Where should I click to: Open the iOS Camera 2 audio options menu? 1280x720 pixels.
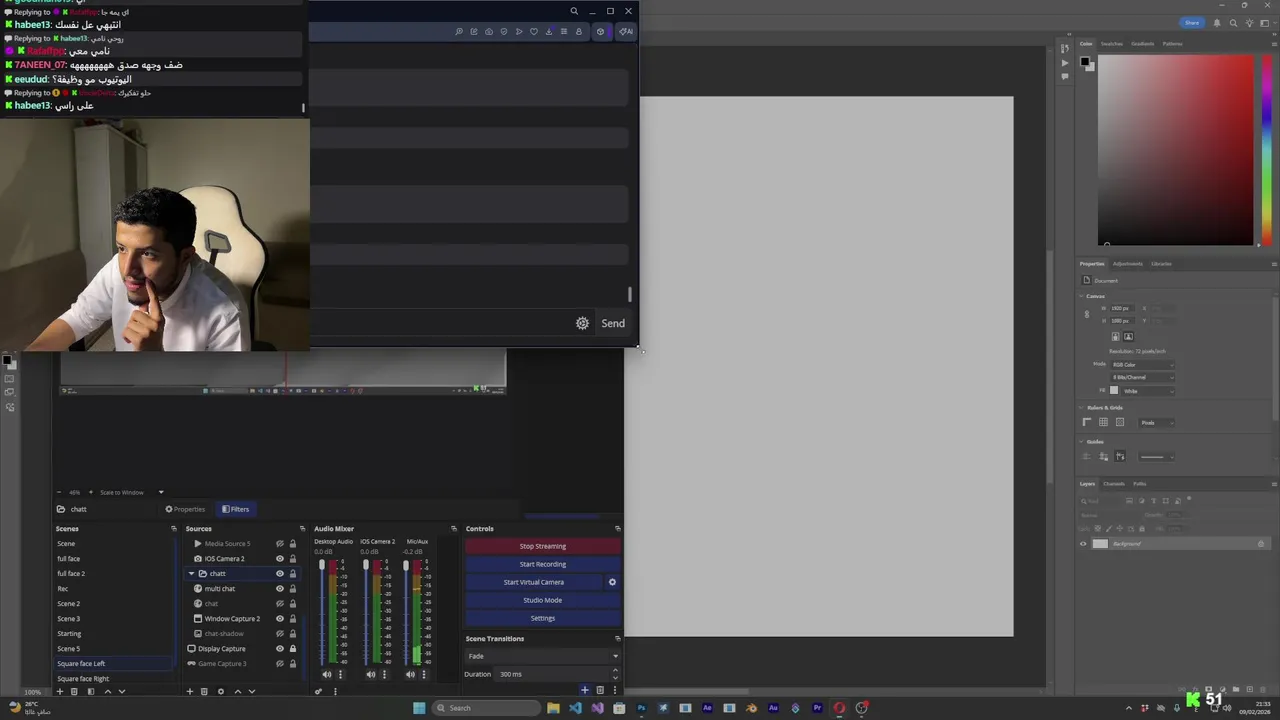pyautogui.click(x=384, y=674)
